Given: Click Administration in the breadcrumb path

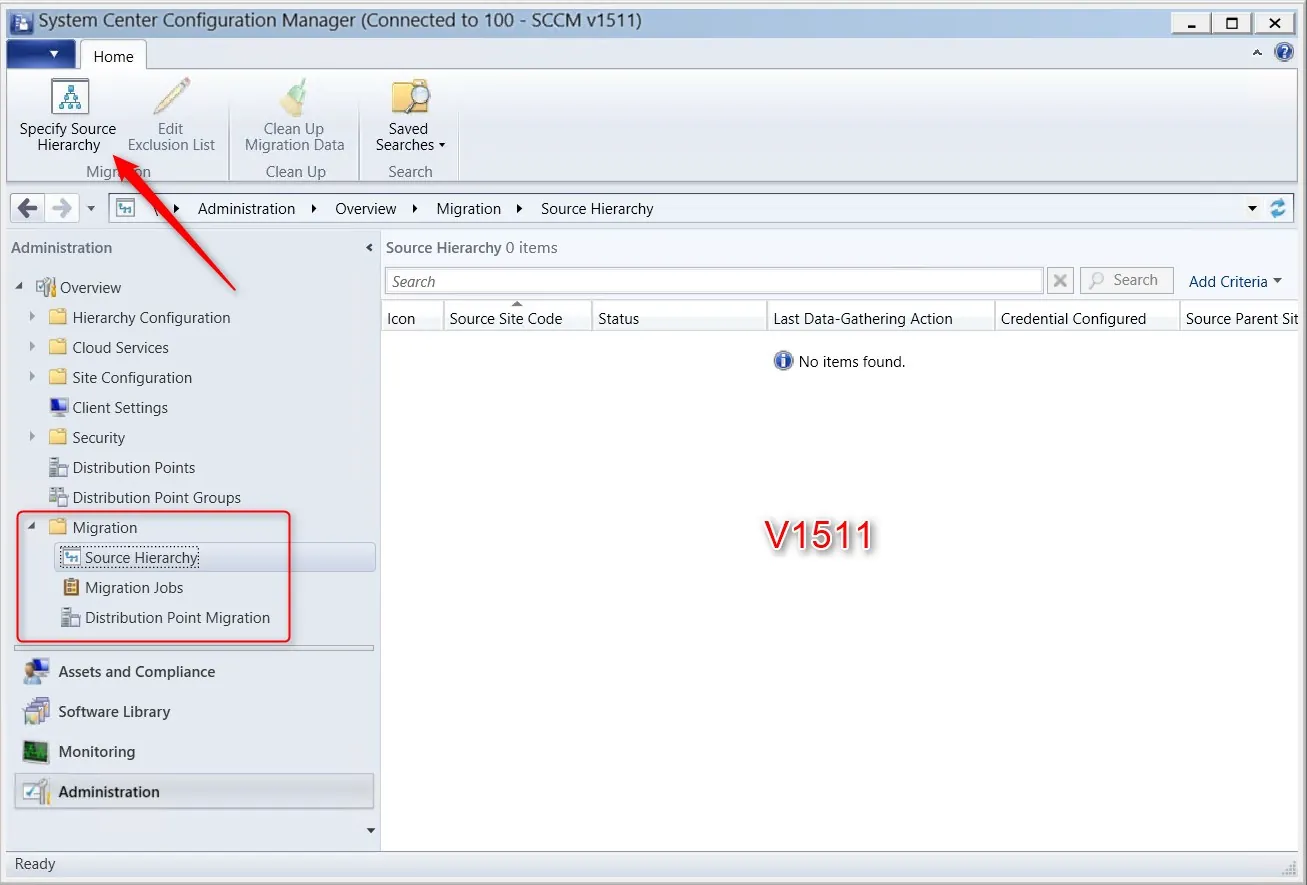Looking at the screenshot, I should (x=246, y=209).
